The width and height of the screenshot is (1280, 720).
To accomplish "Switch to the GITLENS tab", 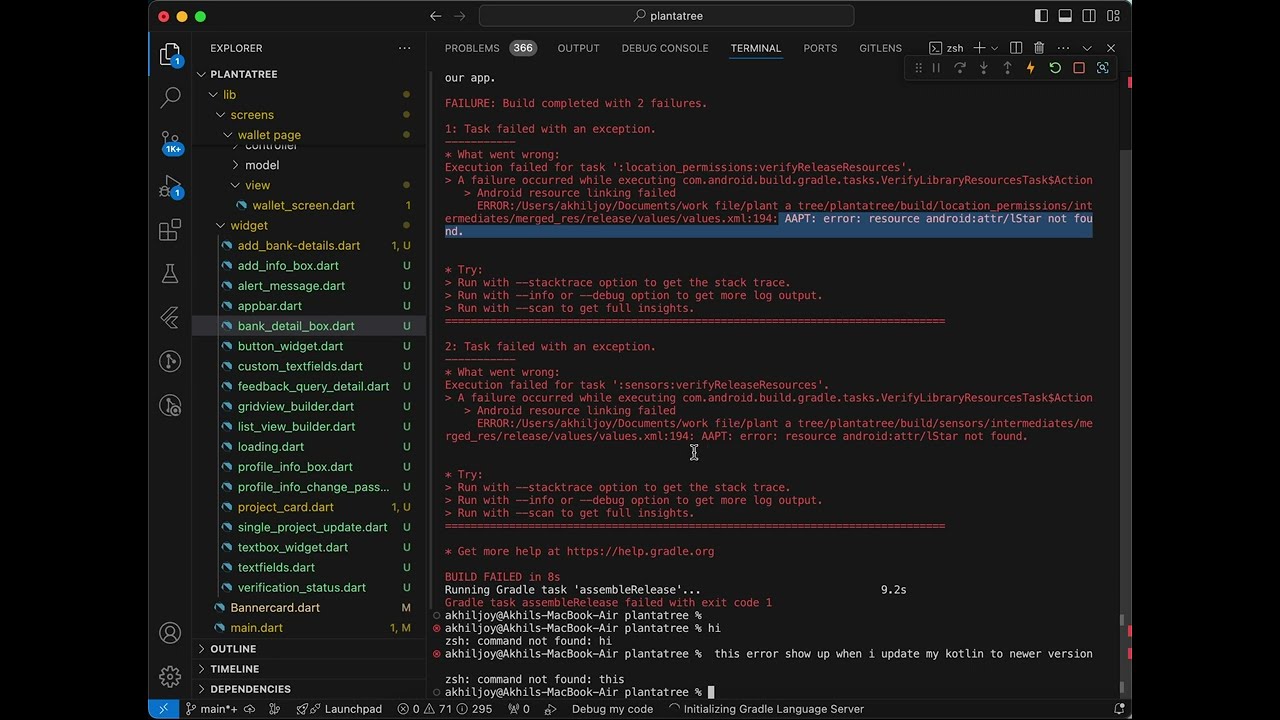I will 880,48.
